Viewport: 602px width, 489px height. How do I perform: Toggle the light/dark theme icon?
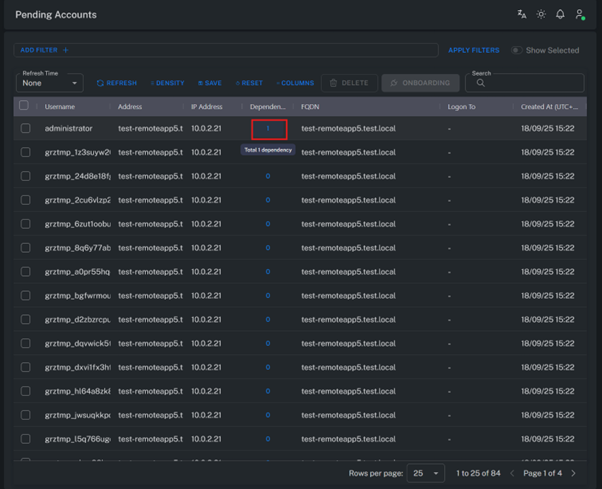coord(541,15)
